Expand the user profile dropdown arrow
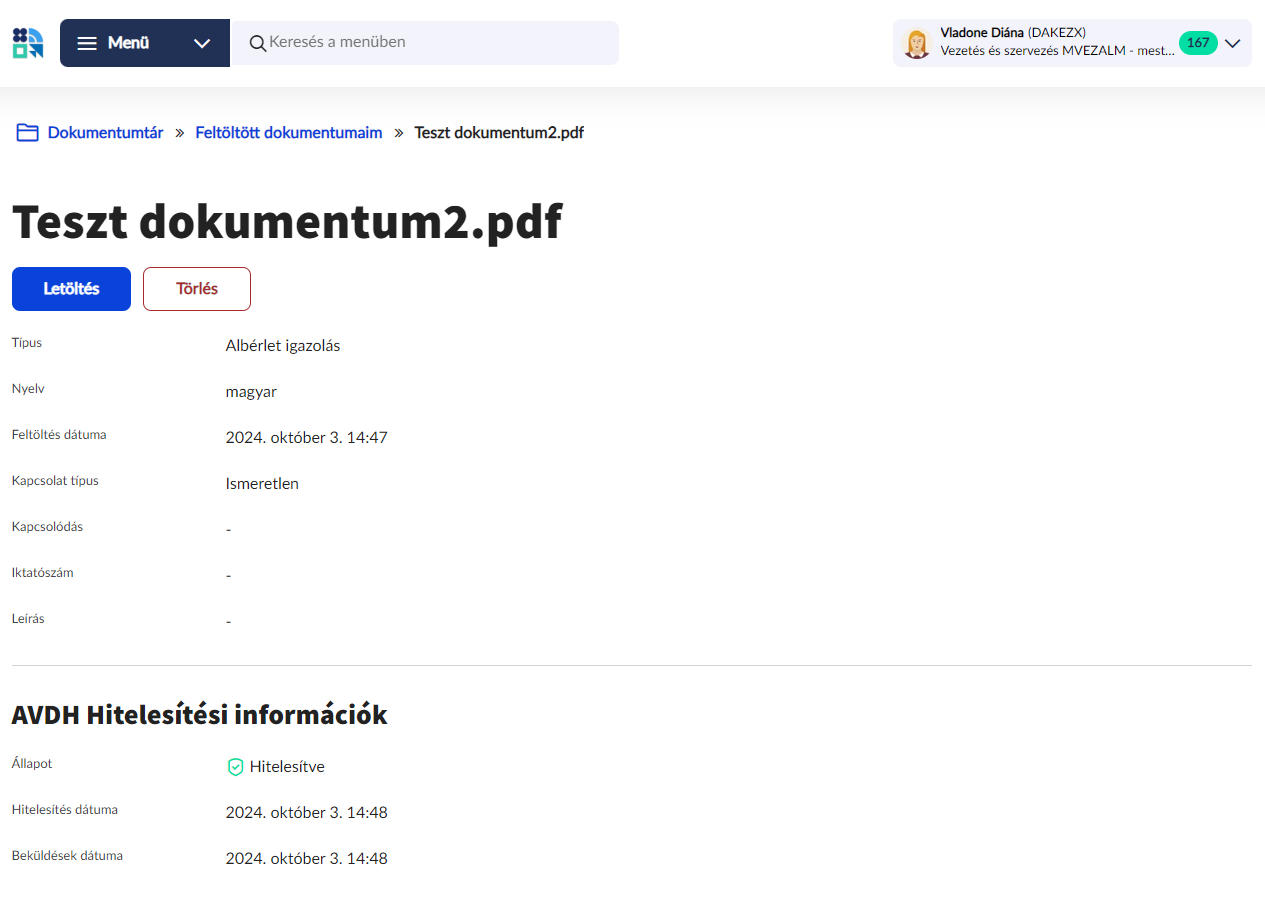Viewport: 1265px width, 913px height. tap(1233, 43)
